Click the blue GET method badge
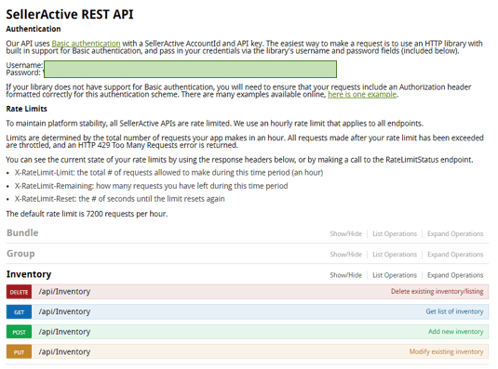Screen dimensions: 498x369 pos(19,312)
